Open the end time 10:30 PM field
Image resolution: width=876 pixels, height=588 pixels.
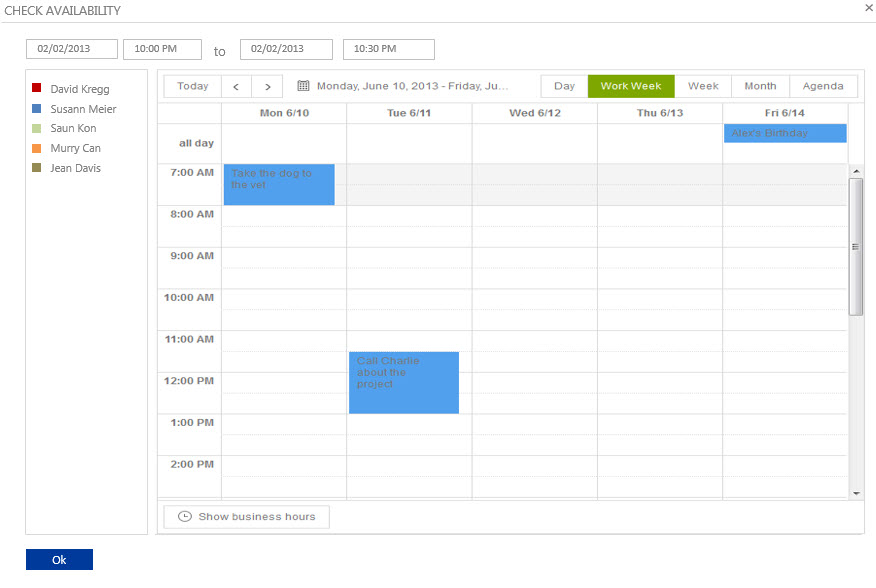(x=388, y=49)
